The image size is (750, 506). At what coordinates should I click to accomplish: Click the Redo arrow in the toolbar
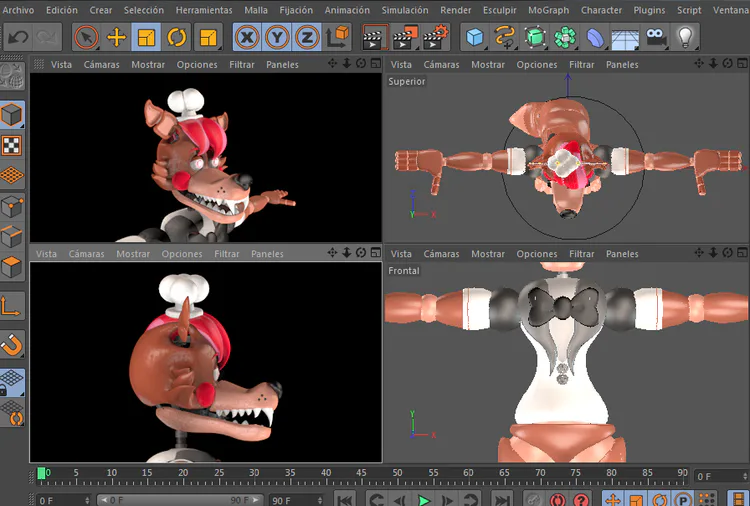(x=46, y=37)
